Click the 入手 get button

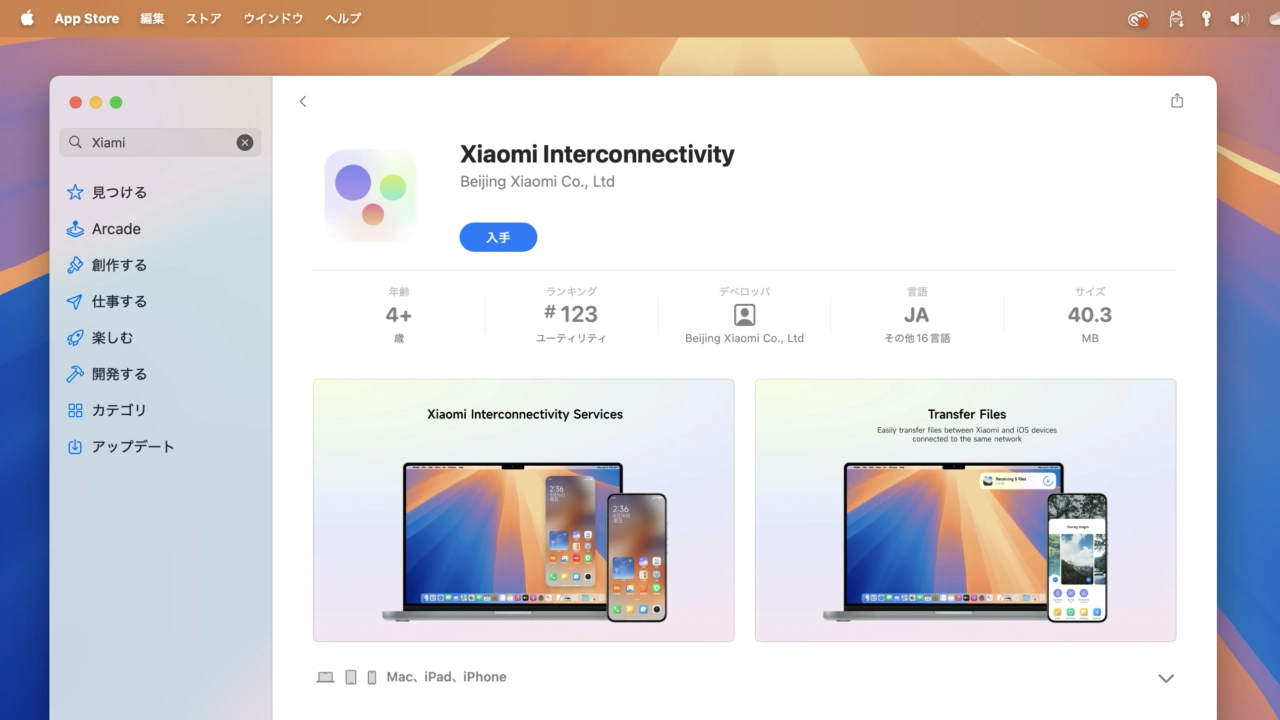click(x=498, y=237)
